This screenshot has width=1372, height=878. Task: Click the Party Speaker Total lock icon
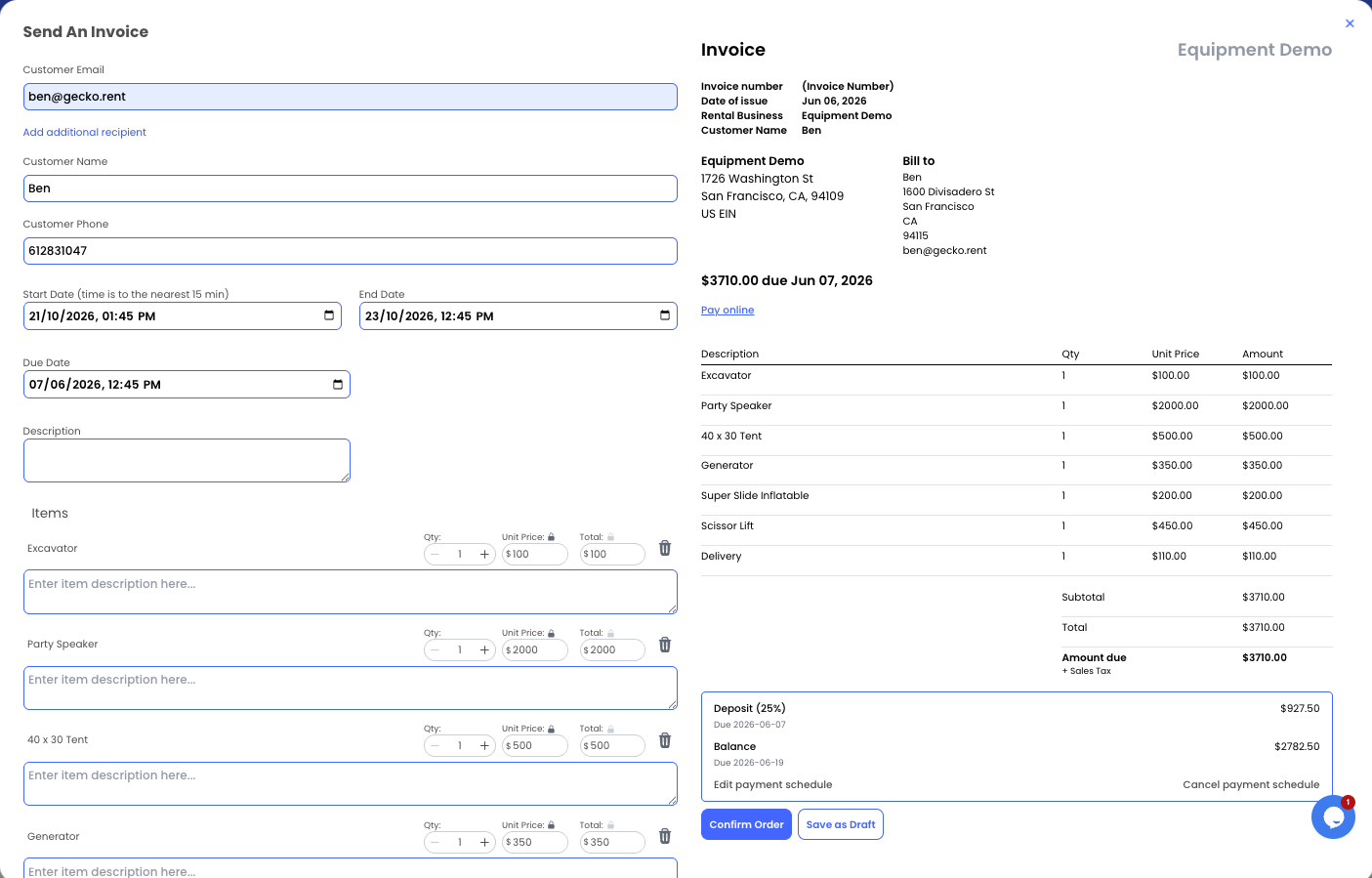610,633
